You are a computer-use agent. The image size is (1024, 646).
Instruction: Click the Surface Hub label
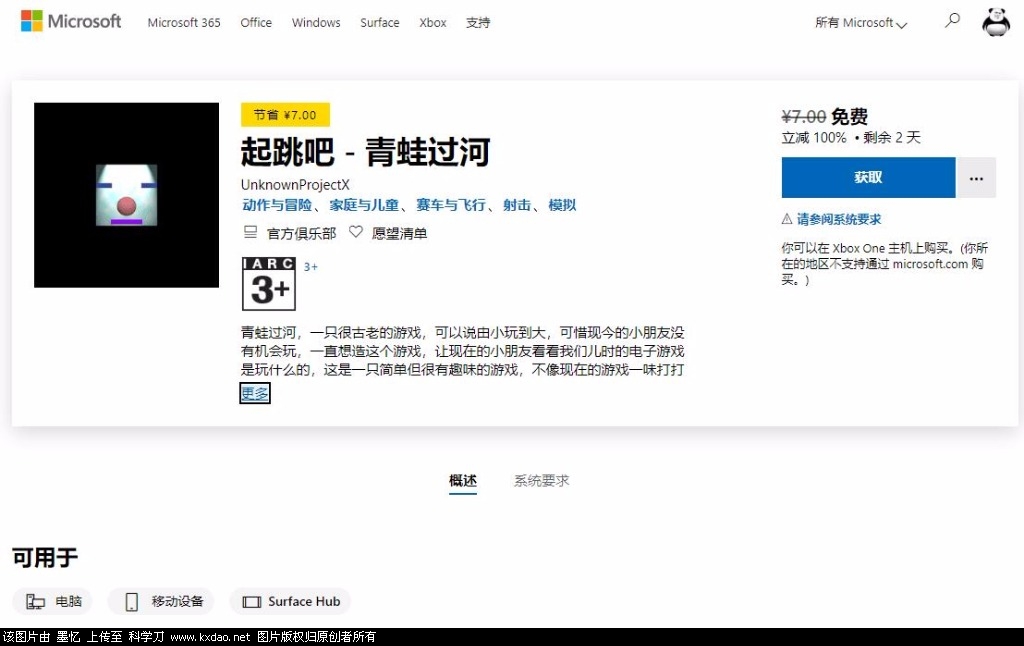pyautogui.click(x=304, y=602)
